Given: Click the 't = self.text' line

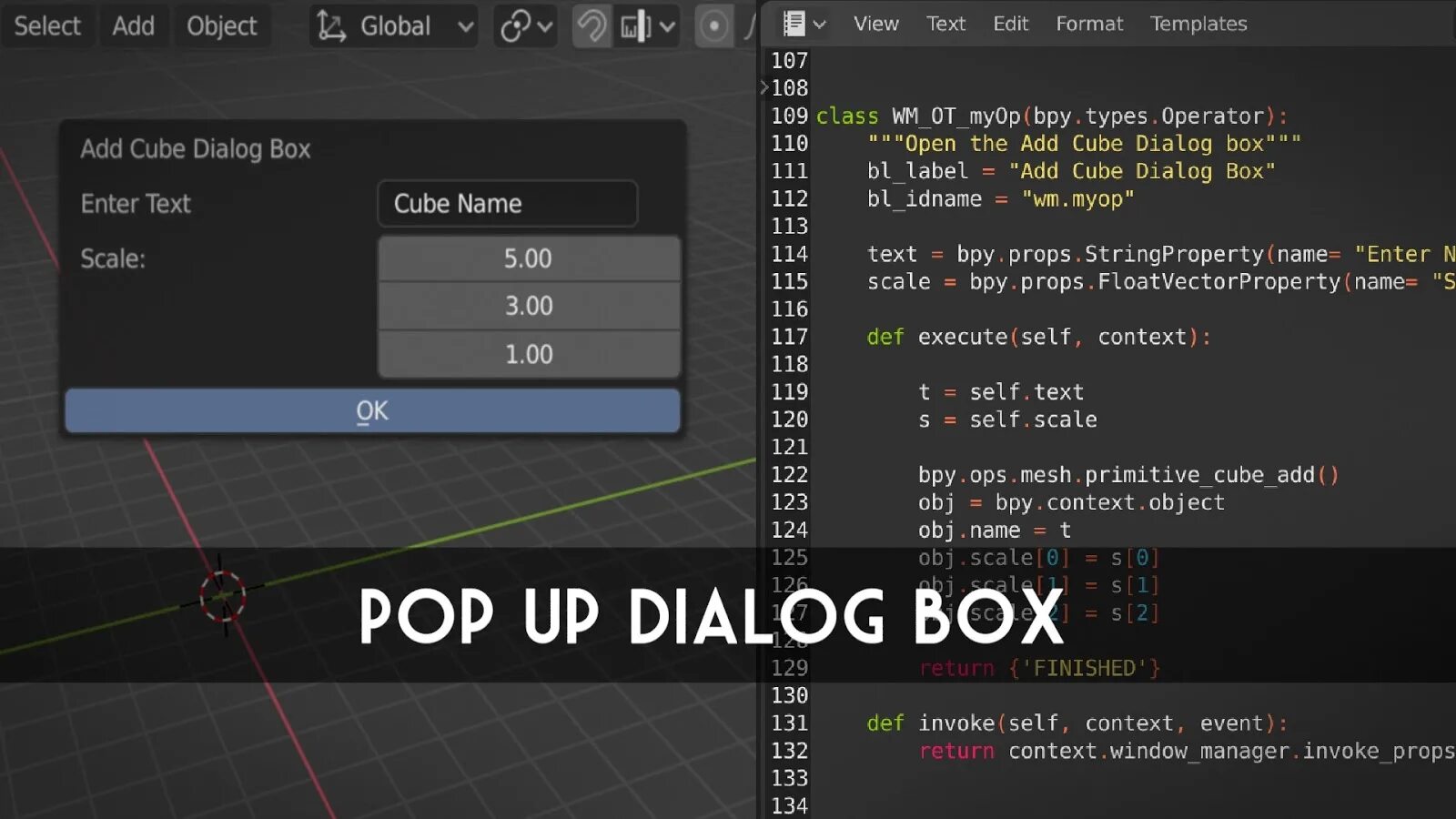Looking at the screenshot, I should tap(1001, 392).
